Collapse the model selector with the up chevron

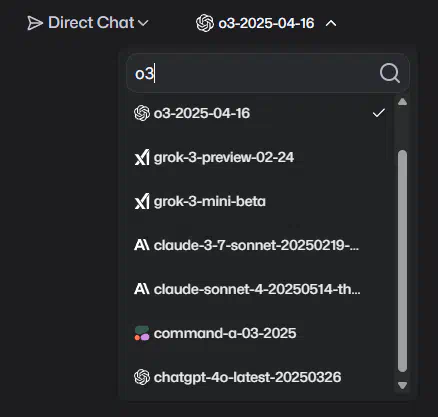(x=331, y=23)
